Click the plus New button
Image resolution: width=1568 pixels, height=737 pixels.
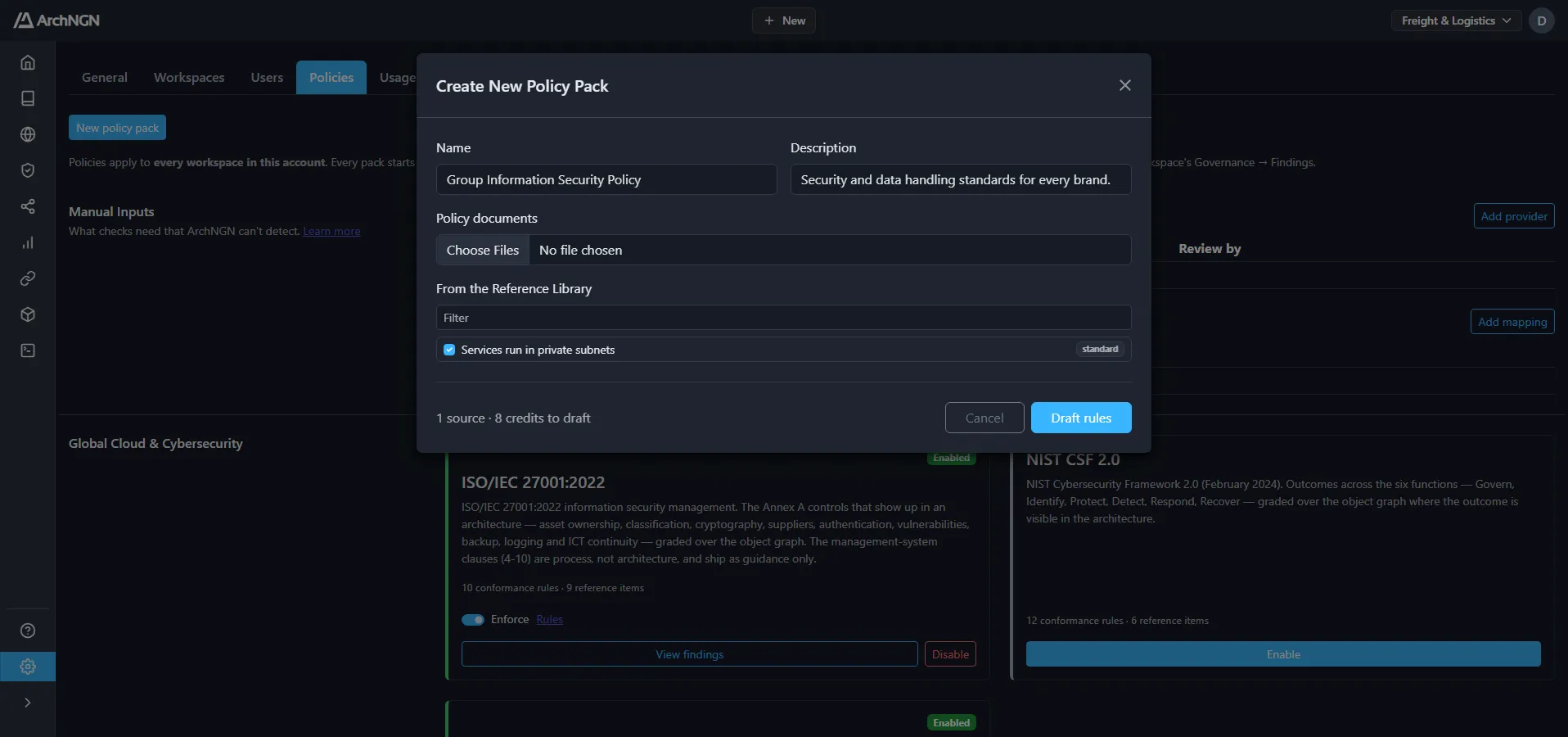pos(784,20)
